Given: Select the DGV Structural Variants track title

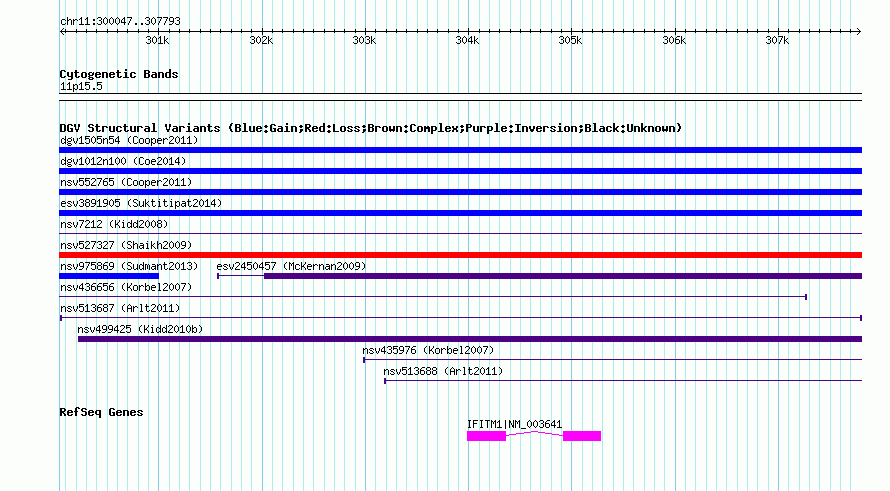Looking at the screenshot, I should tap(371, 128).
